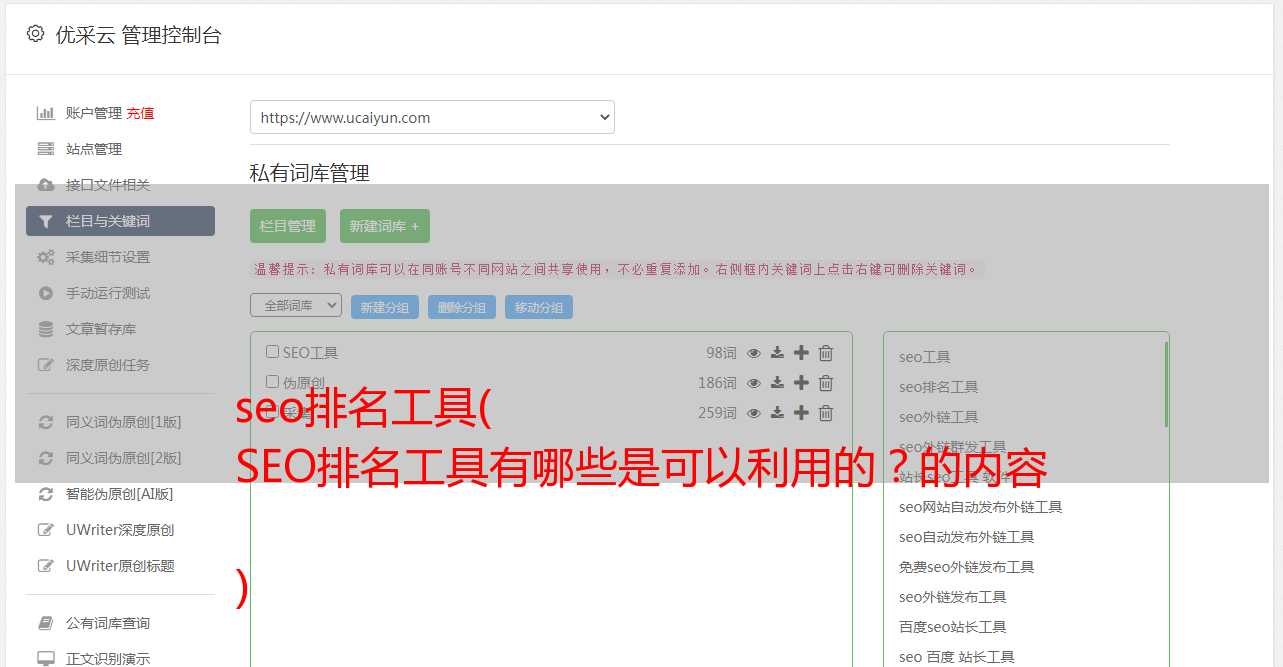Tick the 伪原创 checkbox
The width and height of the screenshot is (1283, 667).
click(272, 382)
